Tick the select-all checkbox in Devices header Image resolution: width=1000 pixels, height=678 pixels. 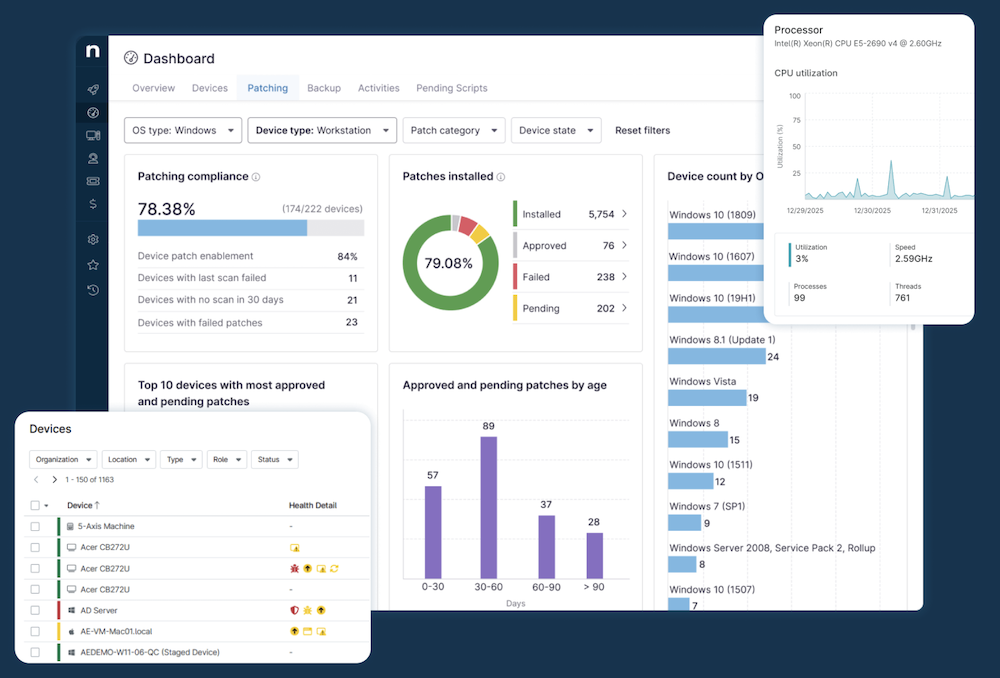[x=35, y=506]
